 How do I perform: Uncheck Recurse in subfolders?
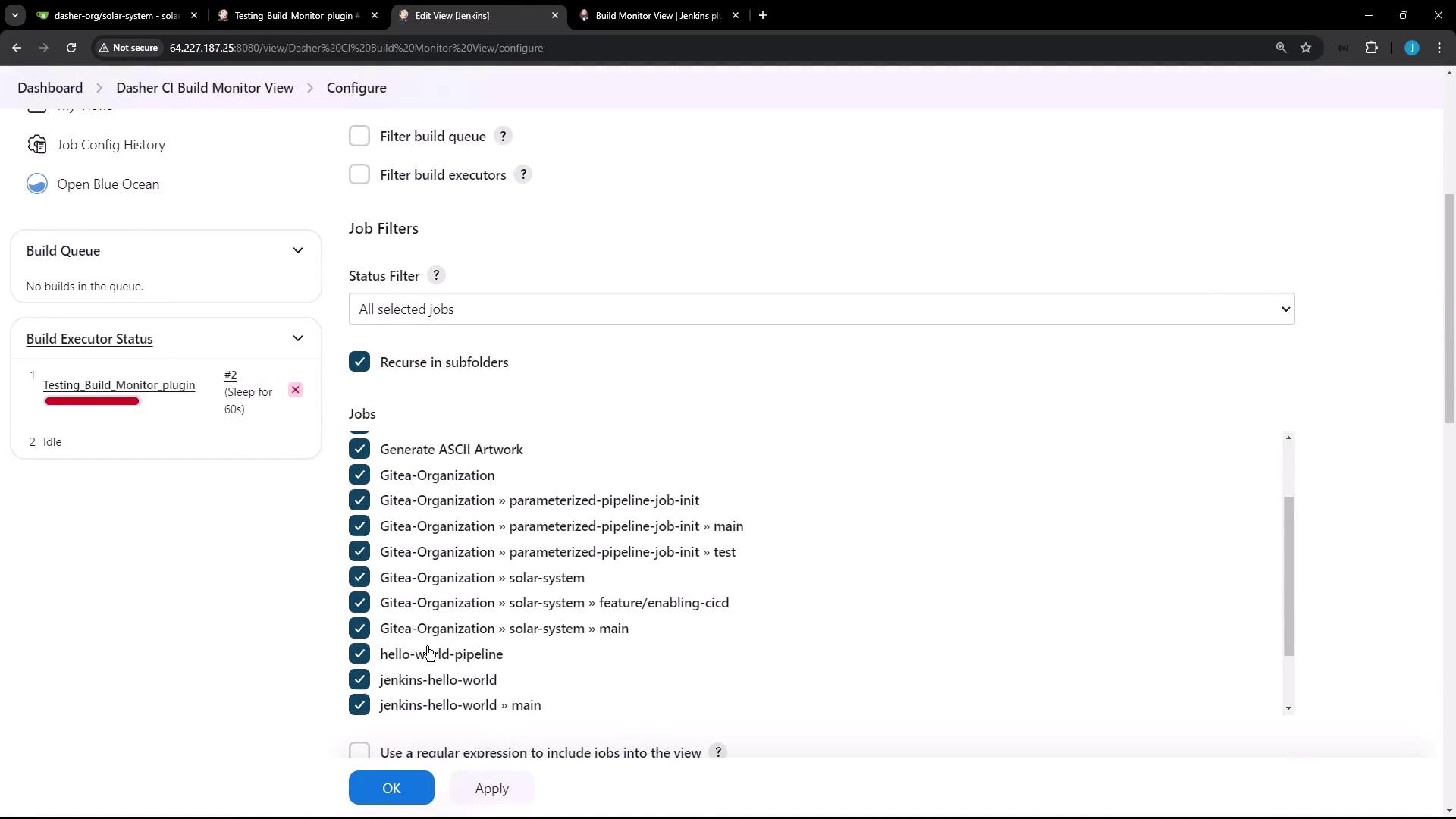tap(359, 362)
